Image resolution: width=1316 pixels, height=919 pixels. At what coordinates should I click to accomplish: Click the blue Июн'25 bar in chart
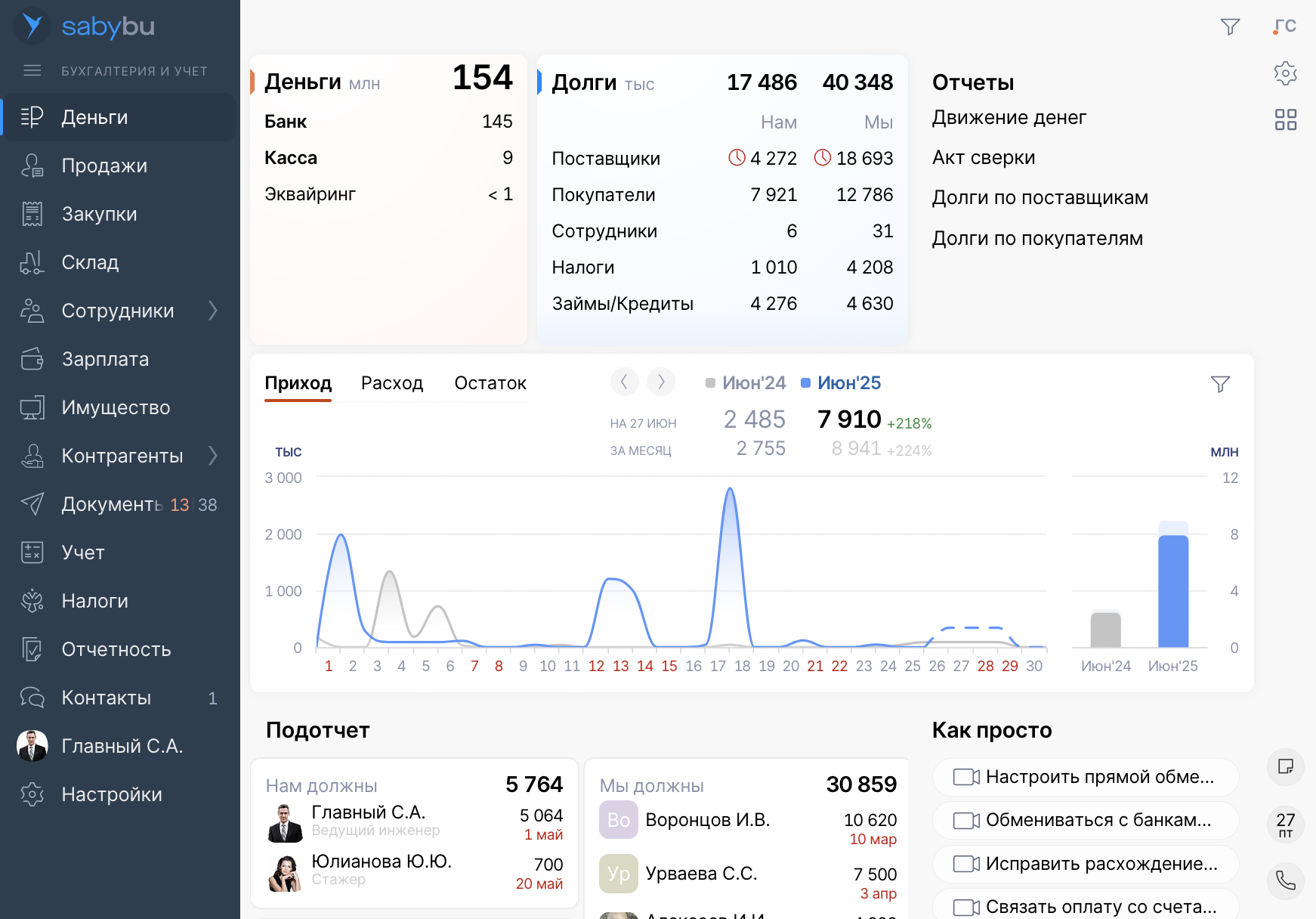1172,589
